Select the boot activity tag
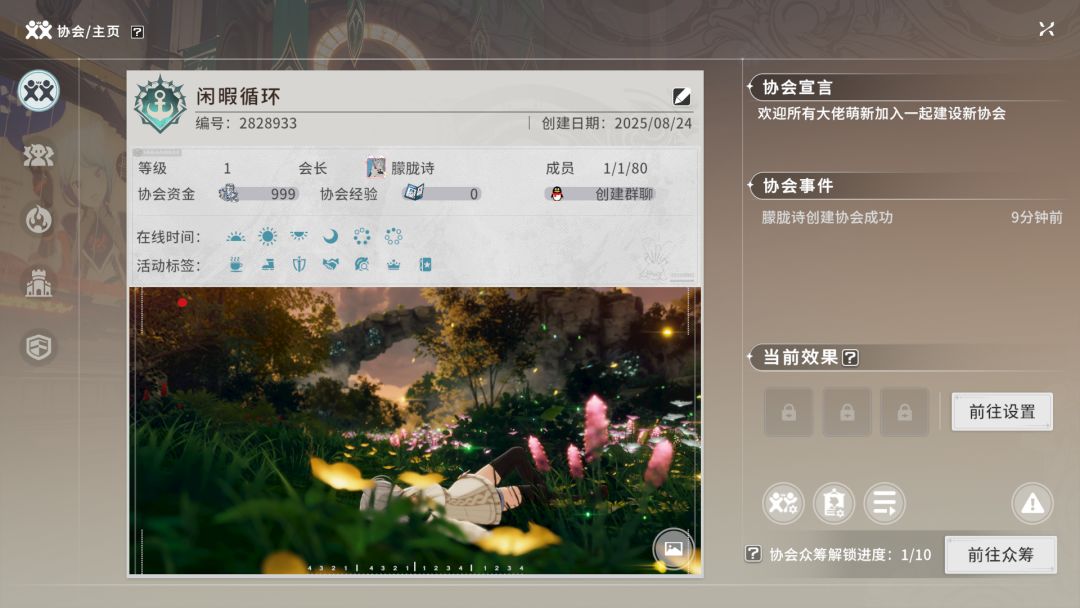Viewport: 1080px width, 608px height. (267, 265)
